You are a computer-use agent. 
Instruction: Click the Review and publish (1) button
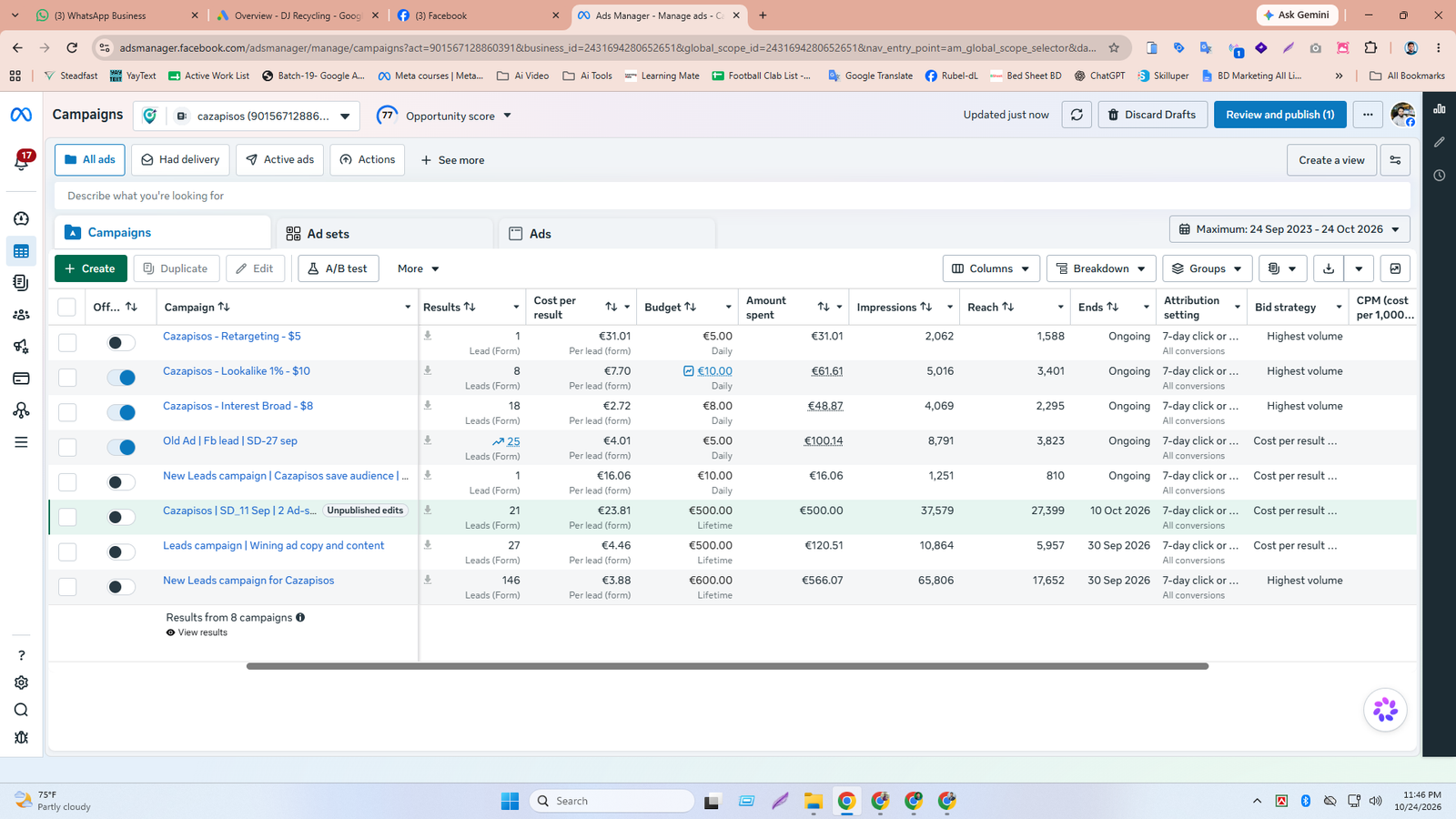point(1279,115)
